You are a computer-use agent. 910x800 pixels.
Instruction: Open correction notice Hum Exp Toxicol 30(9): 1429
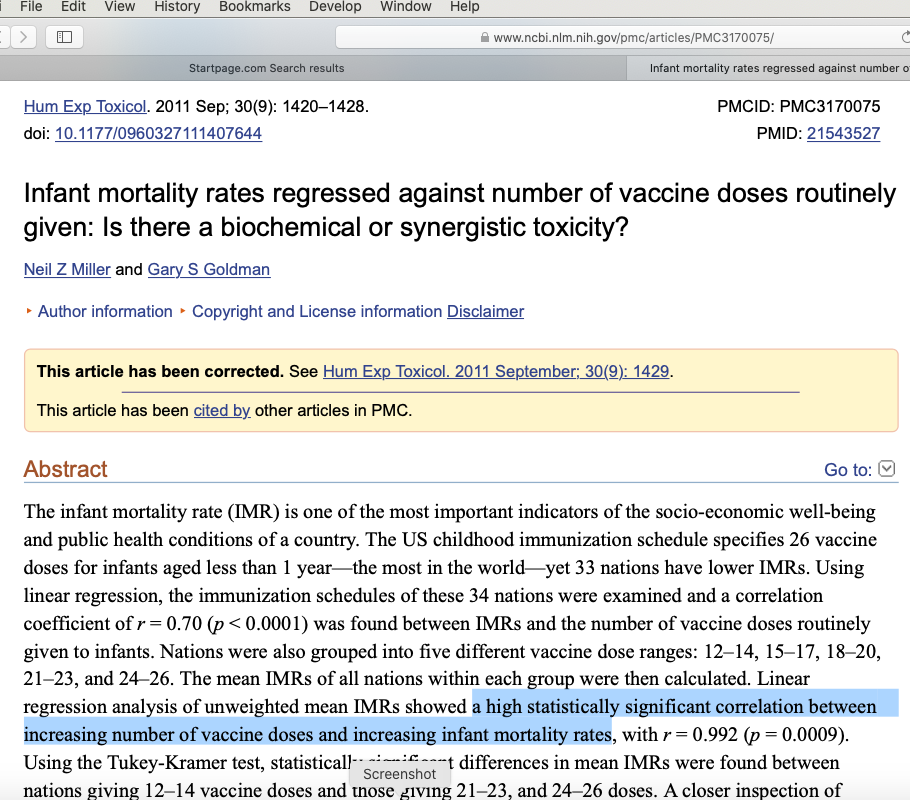click(496, 372)
